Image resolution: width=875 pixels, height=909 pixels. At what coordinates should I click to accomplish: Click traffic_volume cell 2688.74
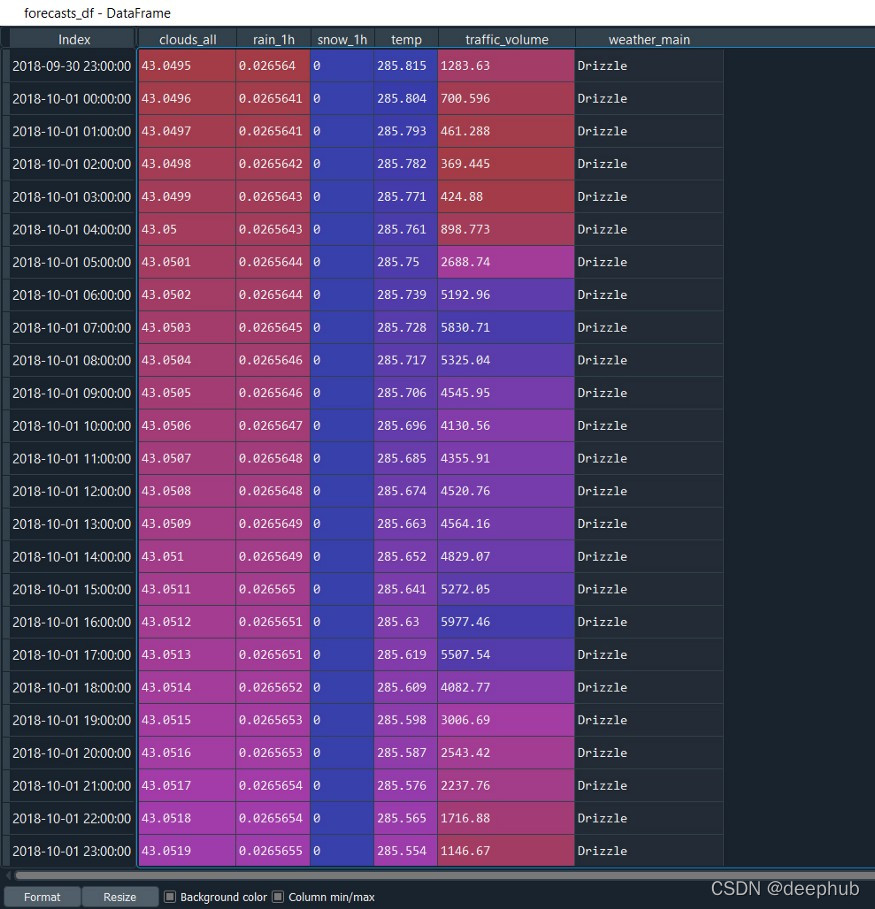tap(506, 262)
